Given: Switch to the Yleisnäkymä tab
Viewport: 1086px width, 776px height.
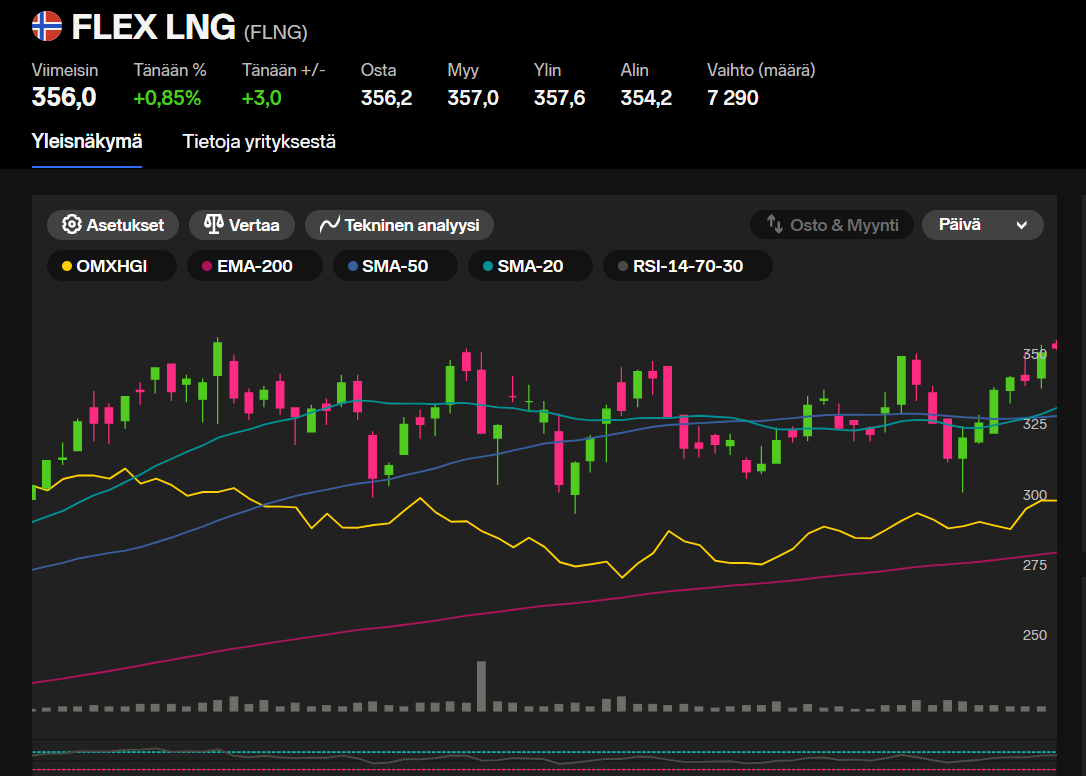Looking at the screenshot, I should click(87, 141).
